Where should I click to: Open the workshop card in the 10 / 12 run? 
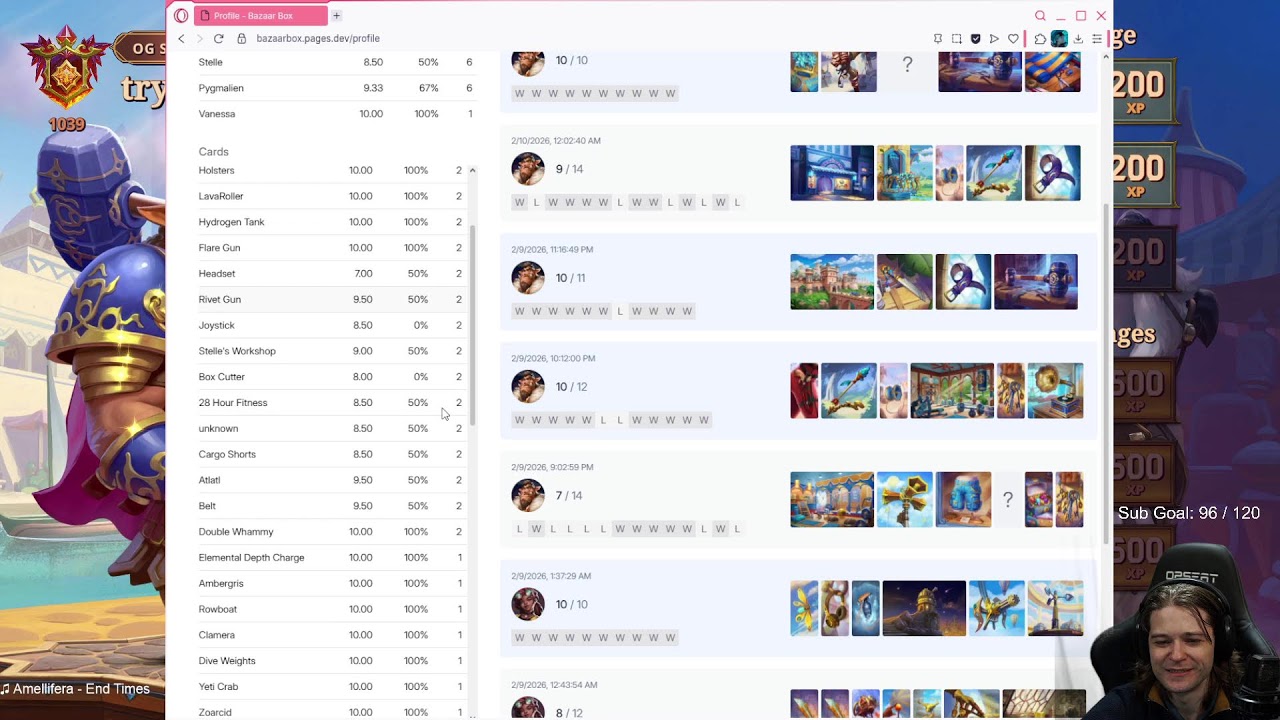[x=952, y=391]
